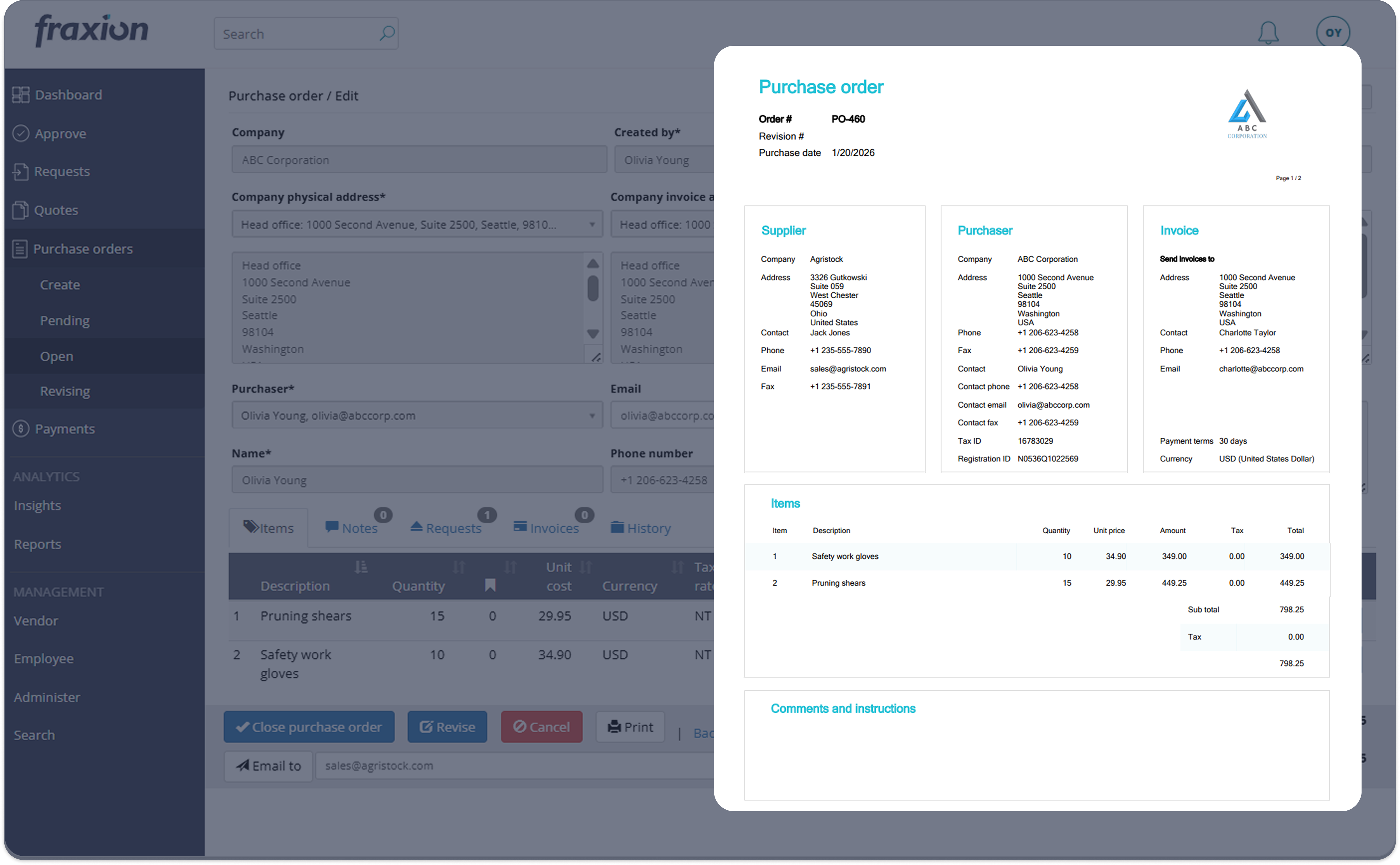Click the red Cancel button
This screenshot has height=865, width=1400.
[541, 727]
